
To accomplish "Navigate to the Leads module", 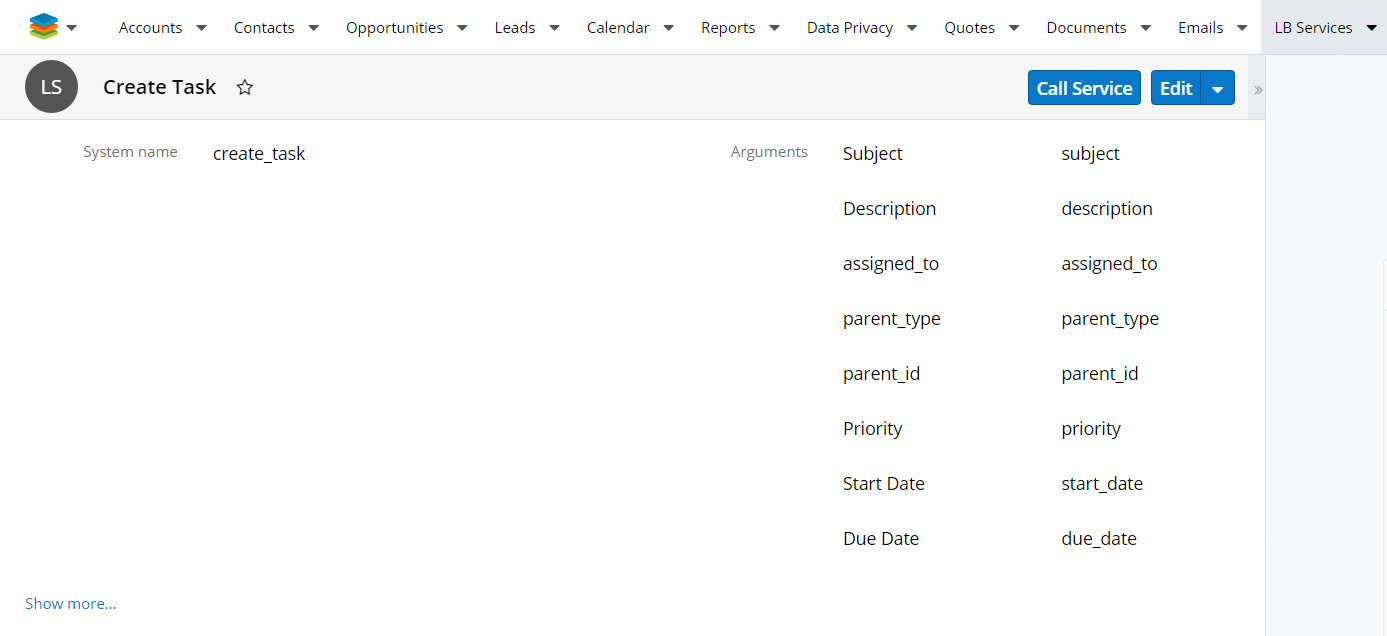I will tap(514, 27).
